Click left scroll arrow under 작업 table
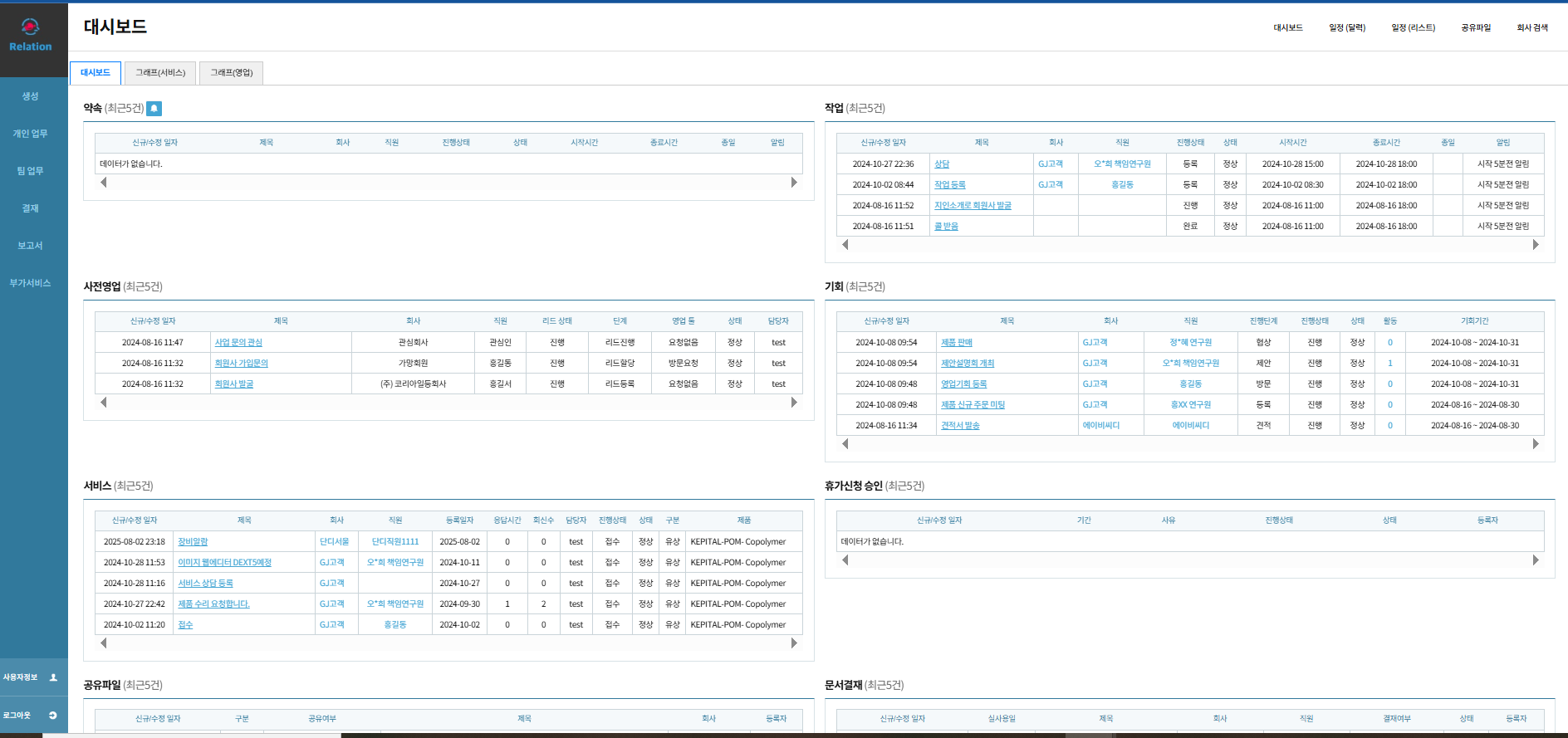The height and width of the screenshot is (738, 1568). (845, 245)
